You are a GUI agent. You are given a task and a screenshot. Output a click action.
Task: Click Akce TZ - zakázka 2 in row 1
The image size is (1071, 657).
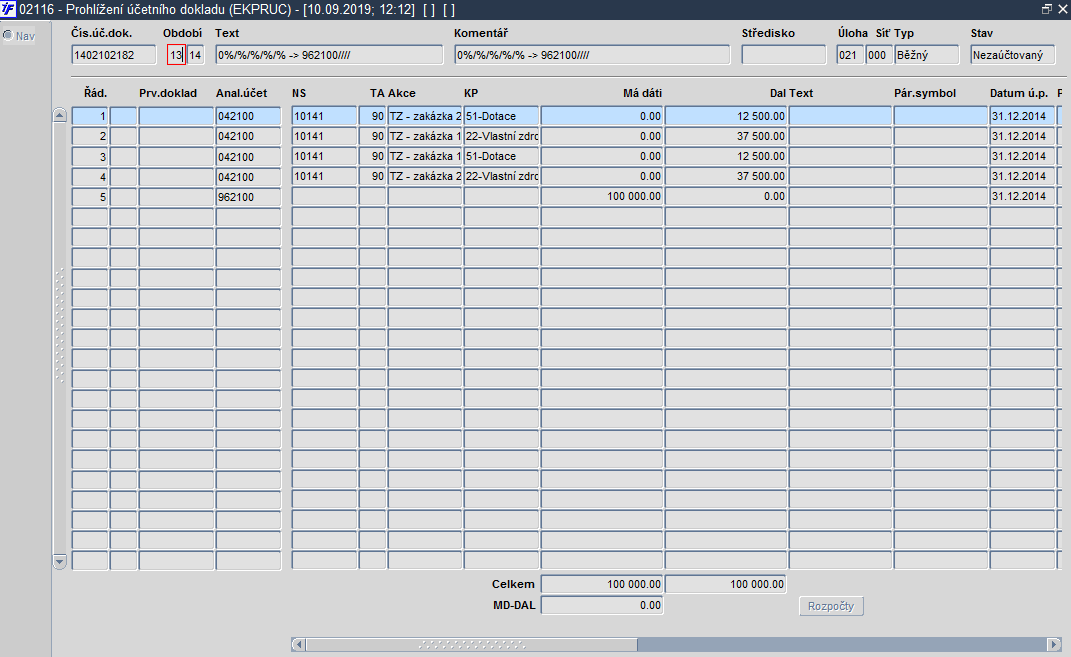pos(426,116)
